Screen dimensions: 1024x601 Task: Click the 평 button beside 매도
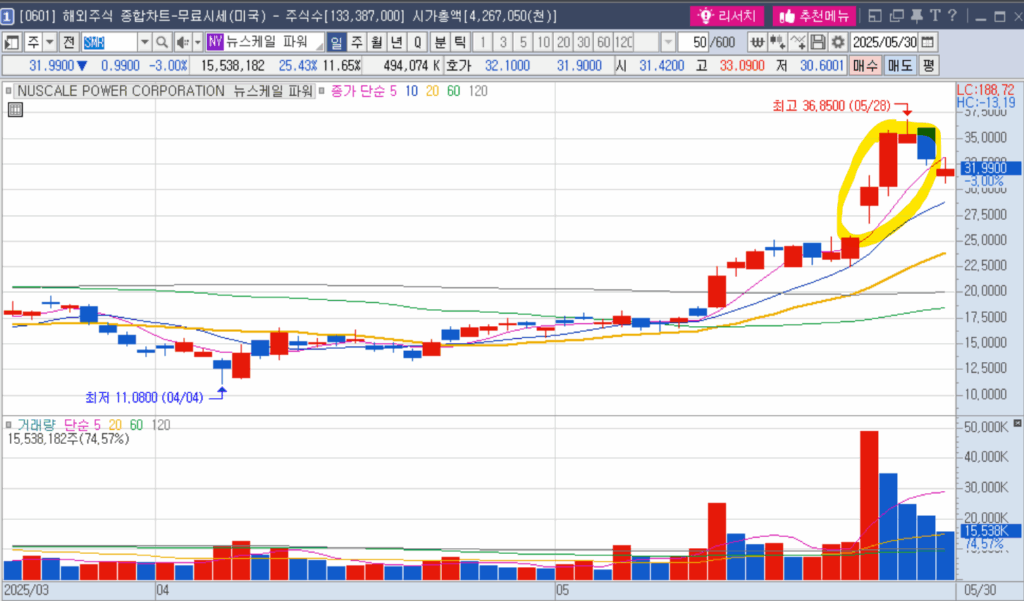(929, 66)
